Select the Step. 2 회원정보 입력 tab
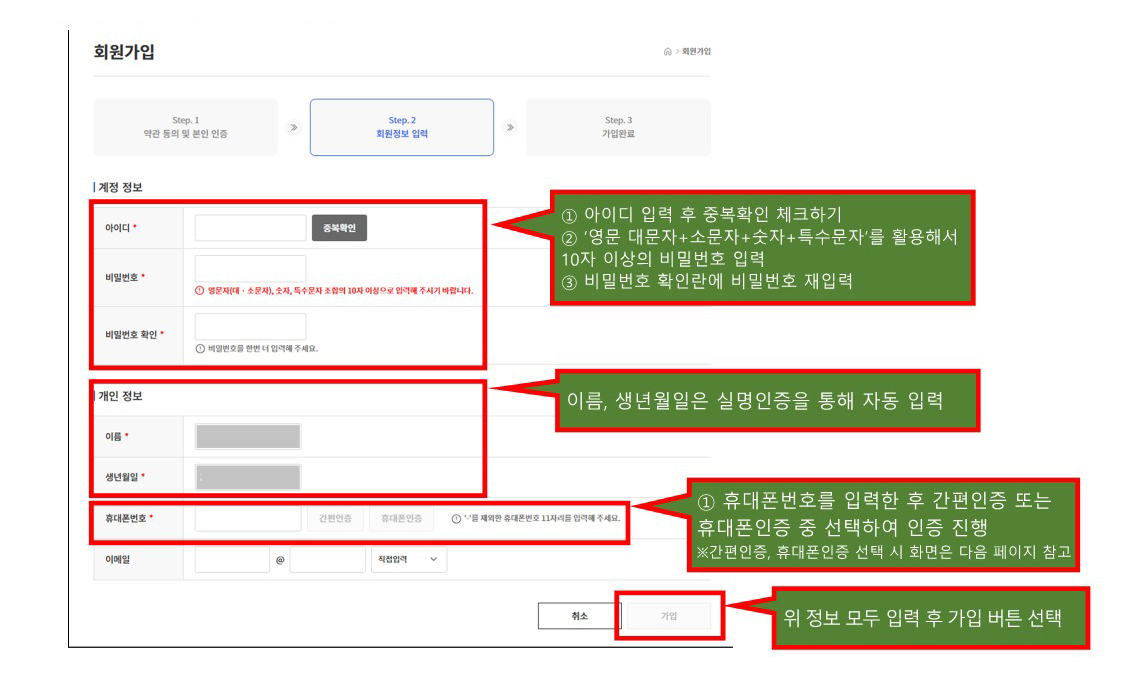Image resolution: width=1123 pixels, height=680 pixels. tap(402, 127)
